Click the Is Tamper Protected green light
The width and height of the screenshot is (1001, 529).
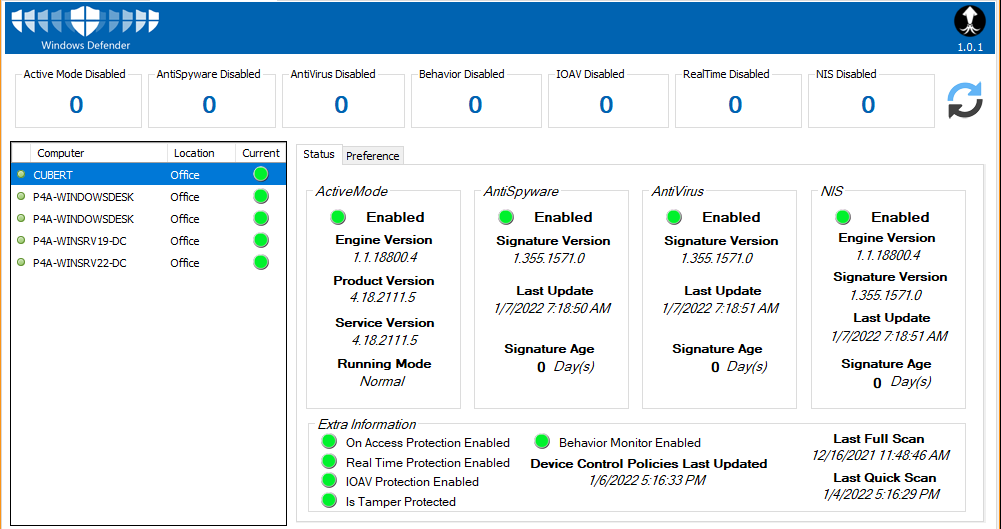click(329, 501)
